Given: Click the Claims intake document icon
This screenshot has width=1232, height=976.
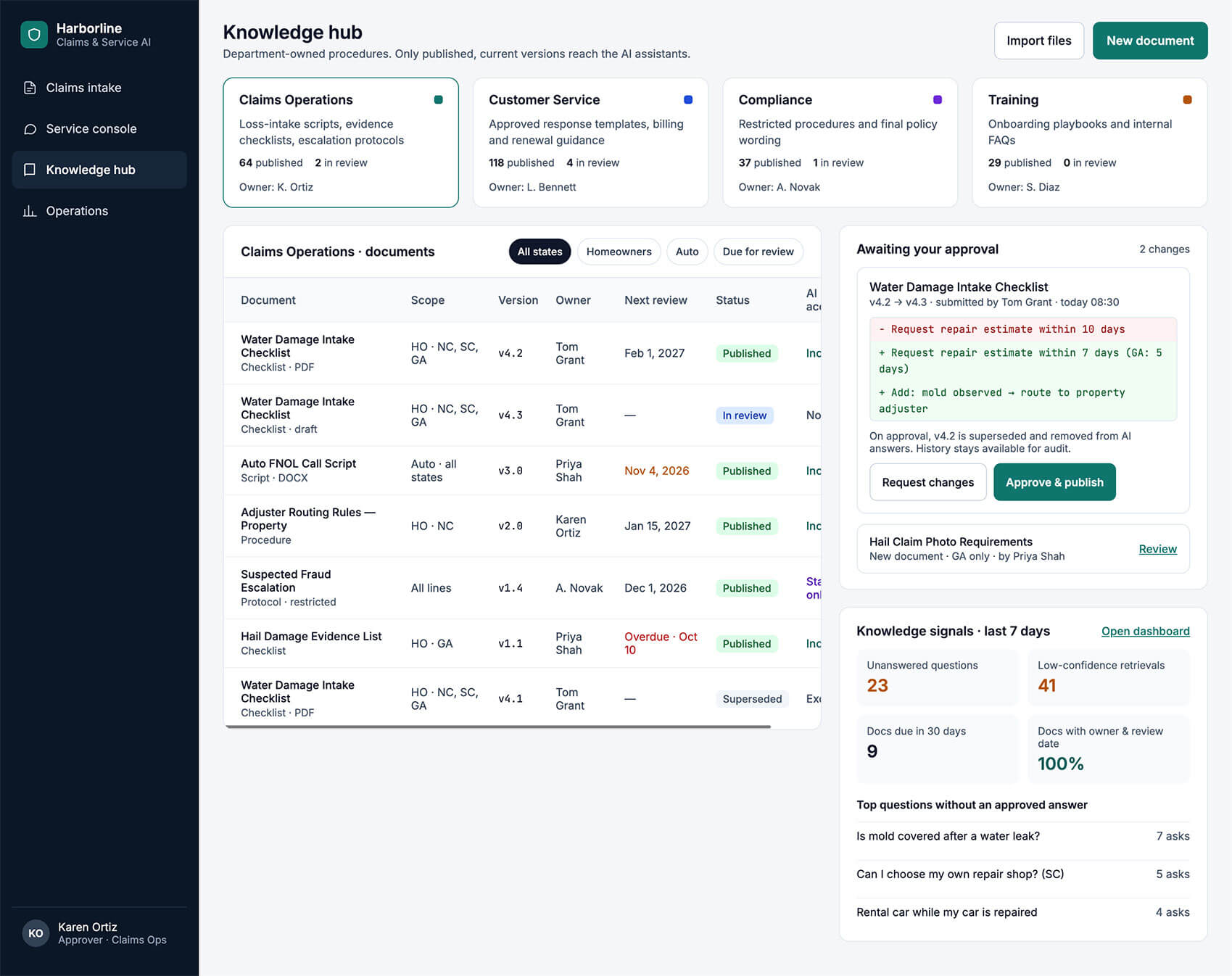Looking at the screenshot, I should 30,88.
